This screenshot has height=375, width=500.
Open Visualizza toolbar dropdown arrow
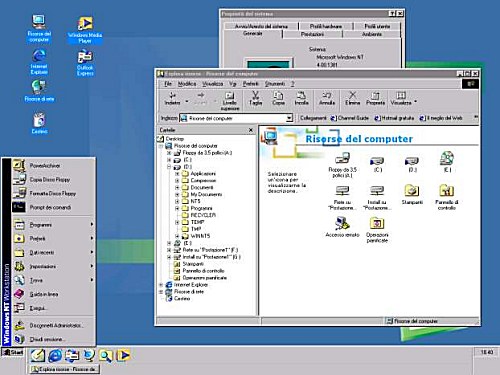[x=415, y=101]
